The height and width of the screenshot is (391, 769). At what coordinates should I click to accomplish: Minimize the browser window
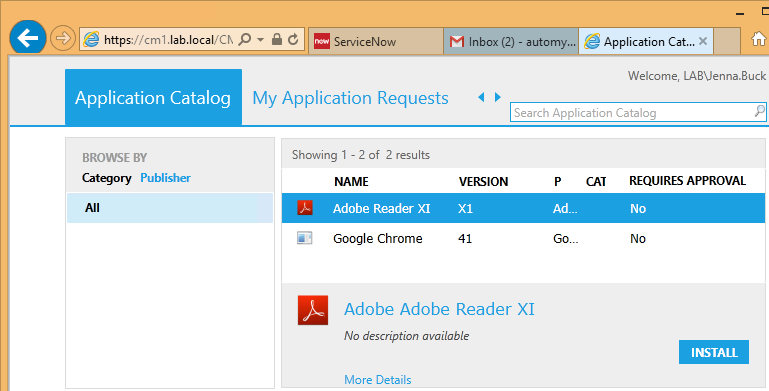coord(741,13)
